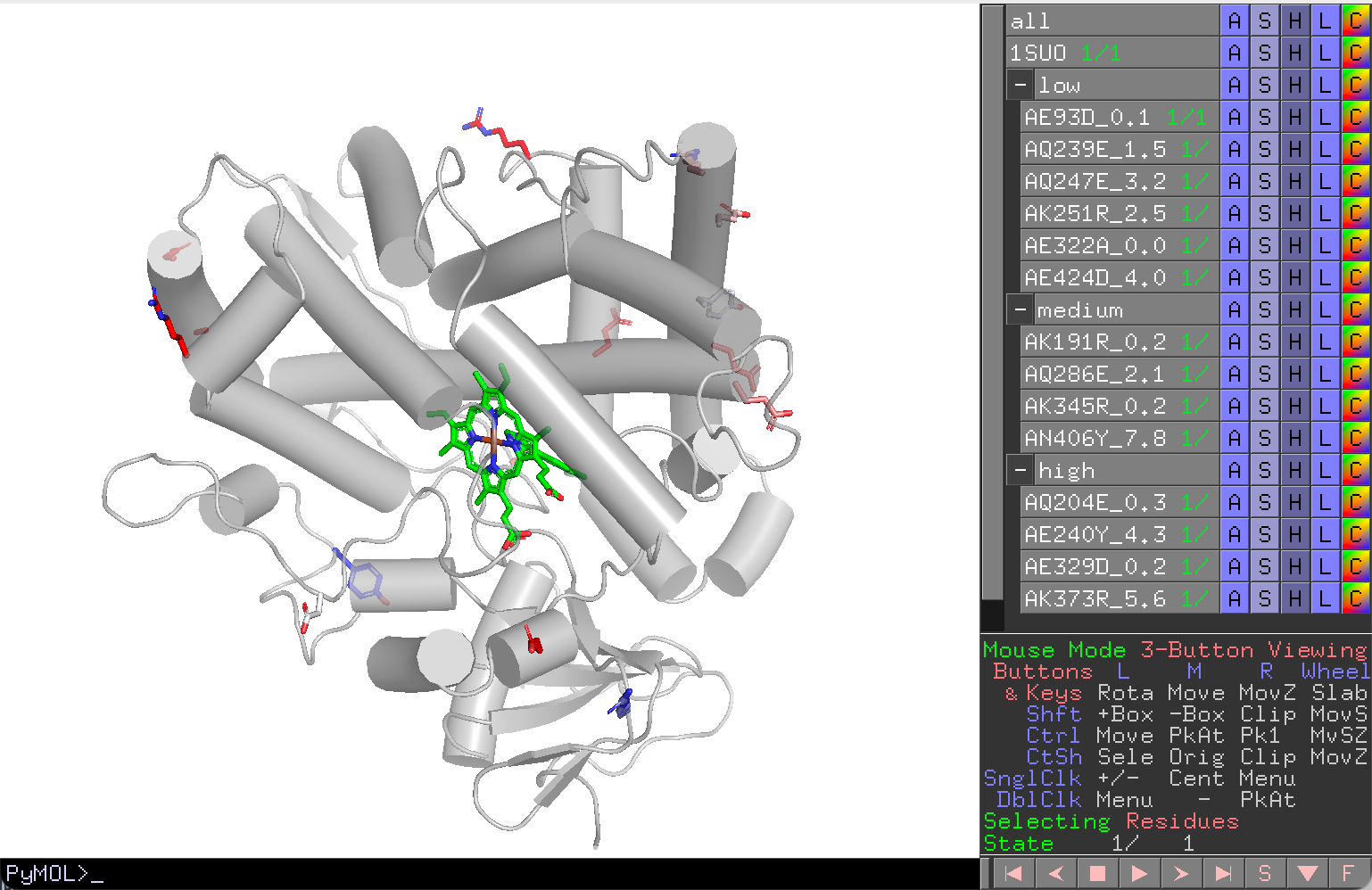
Task: Toggle AQ247E_3.2 selection visibility
Action: [x=1120, y=181]
